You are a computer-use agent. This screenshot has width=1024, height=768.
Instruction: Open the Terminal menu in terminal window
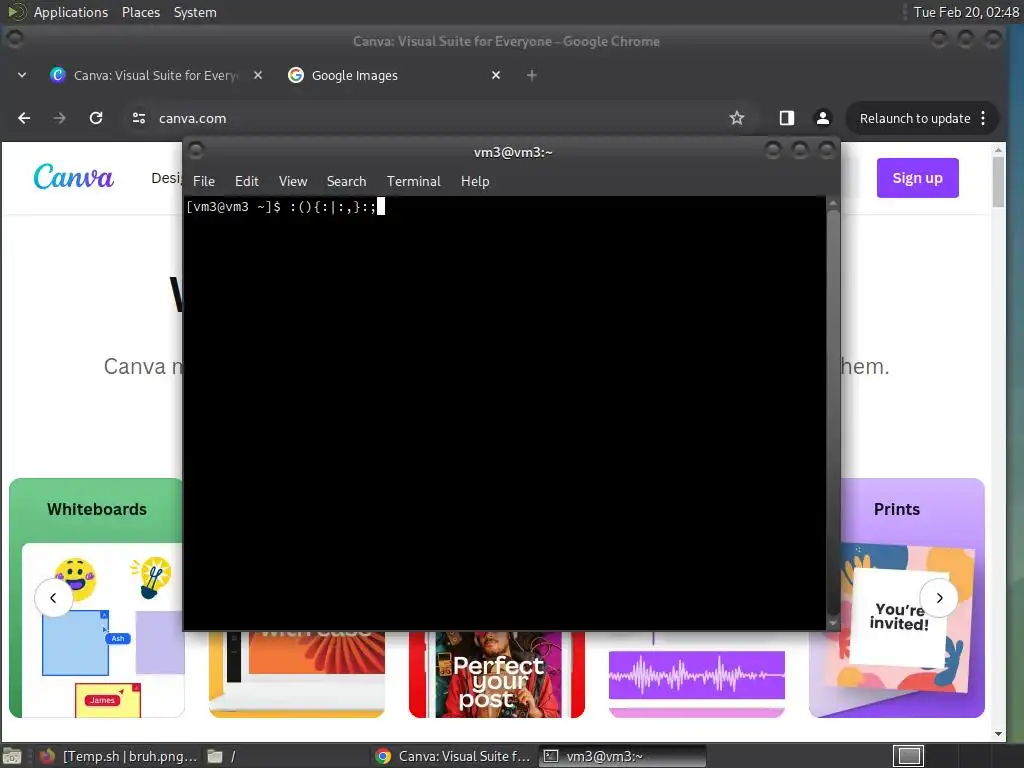point(413,182)
